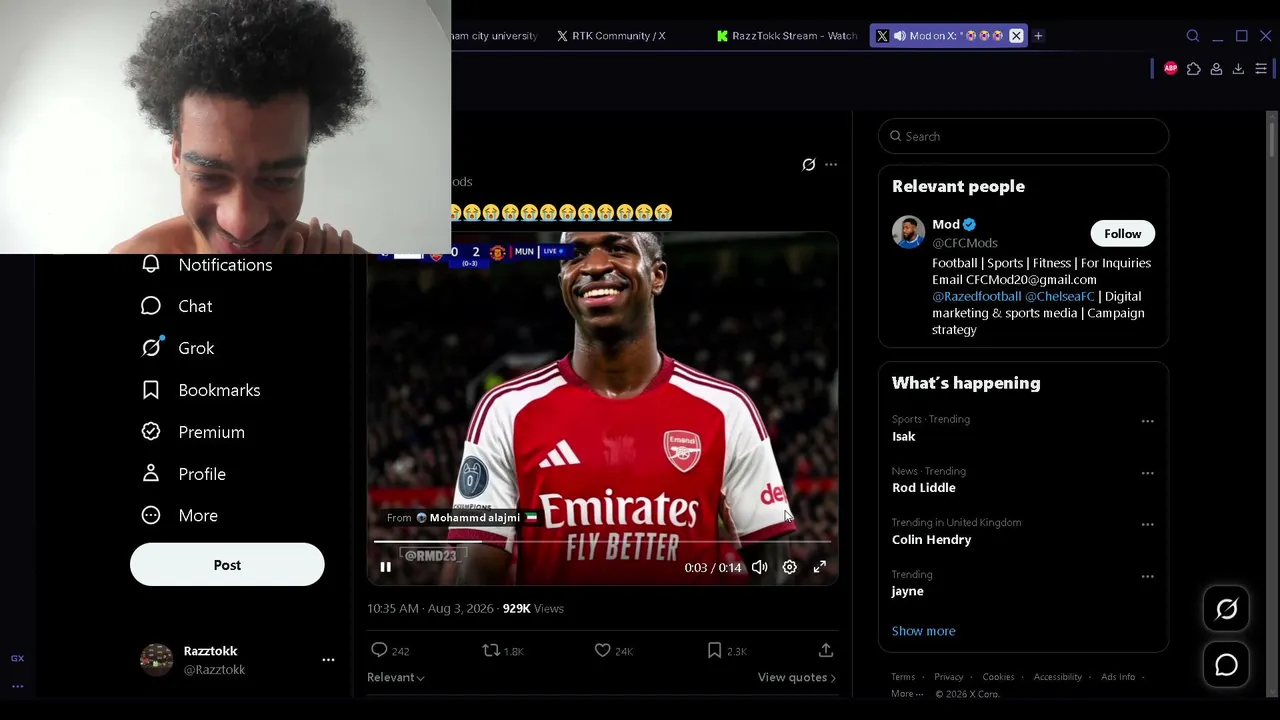The width and height of the screenshot is (1280, 720).
Task: Seek using the video progress bar
Action: 602,541
